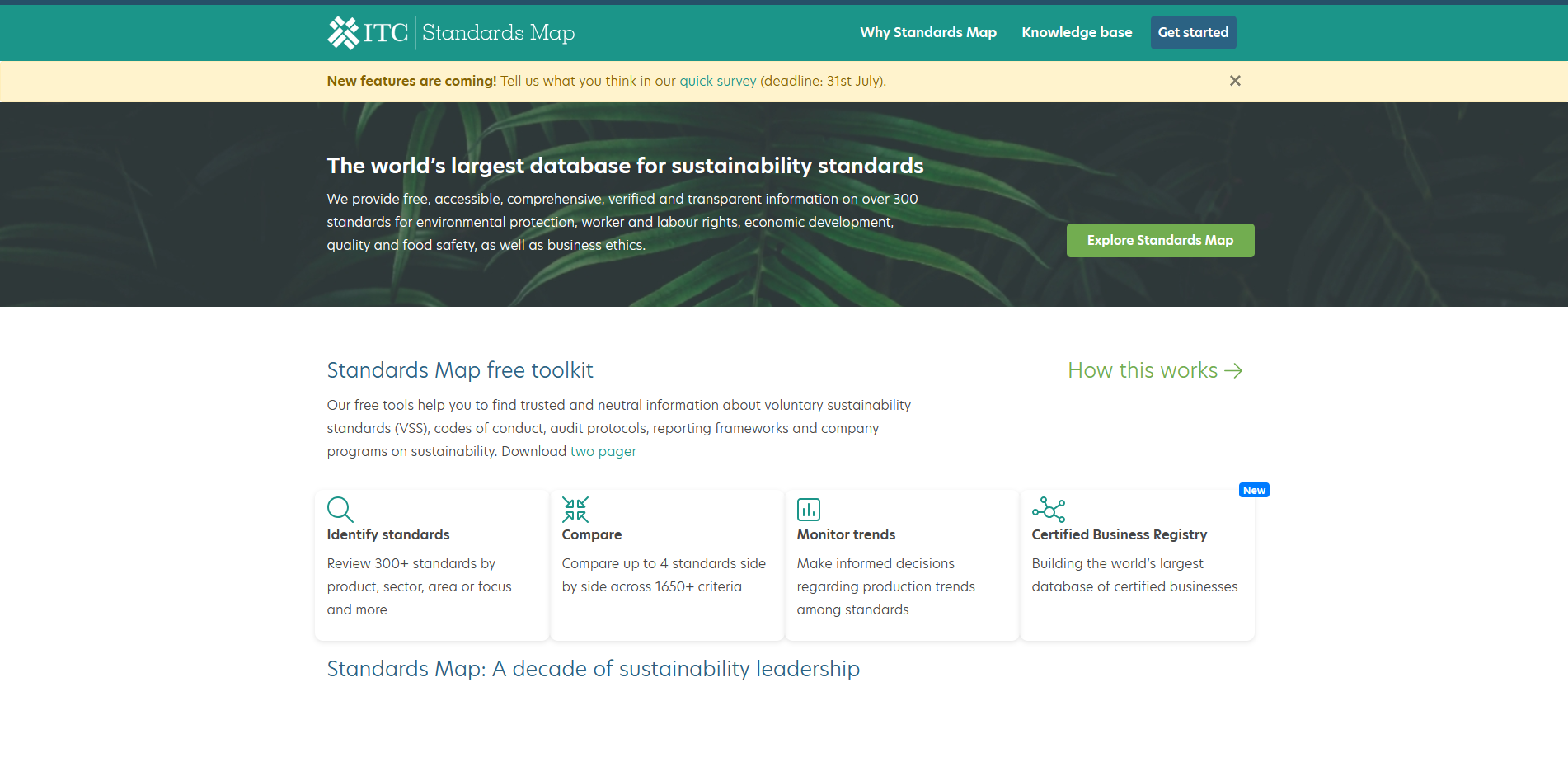Viewport: 1568px width, 767px height.
Task: Click the arrow beside How this works
Action: click(1233, 371)
